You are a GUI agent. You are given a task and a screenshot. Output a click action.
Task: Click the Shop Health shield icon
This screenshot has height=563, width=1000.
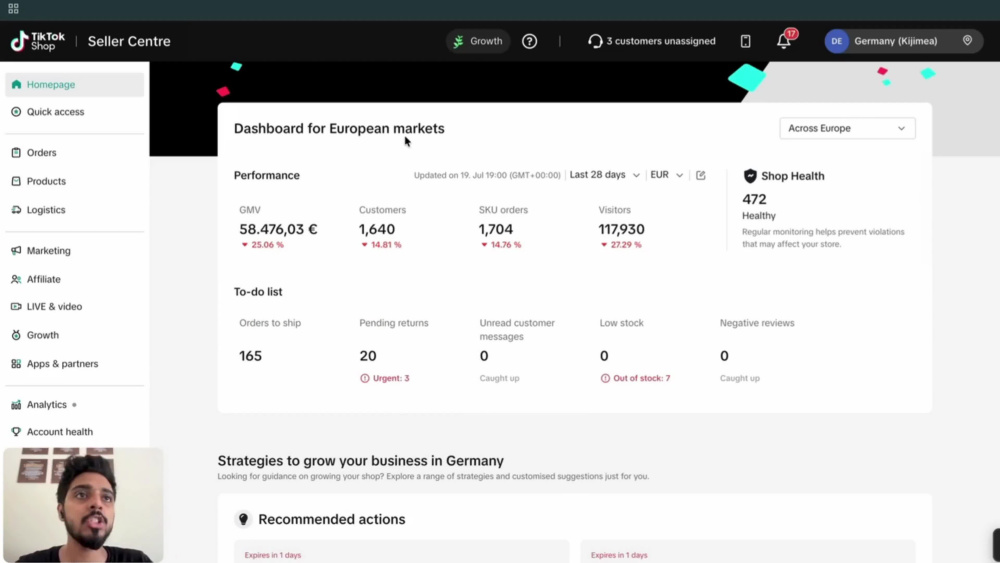(x=750, y=176)
